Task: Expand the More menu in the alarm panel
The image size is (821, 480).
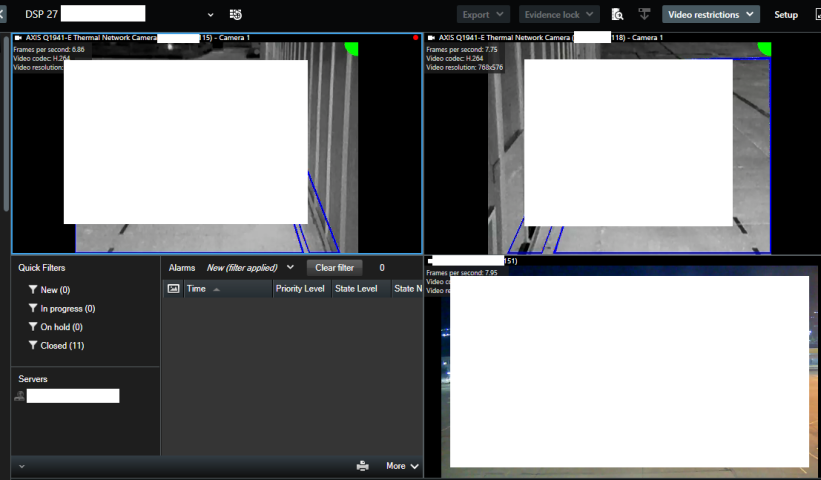Action: click(402, 466)
